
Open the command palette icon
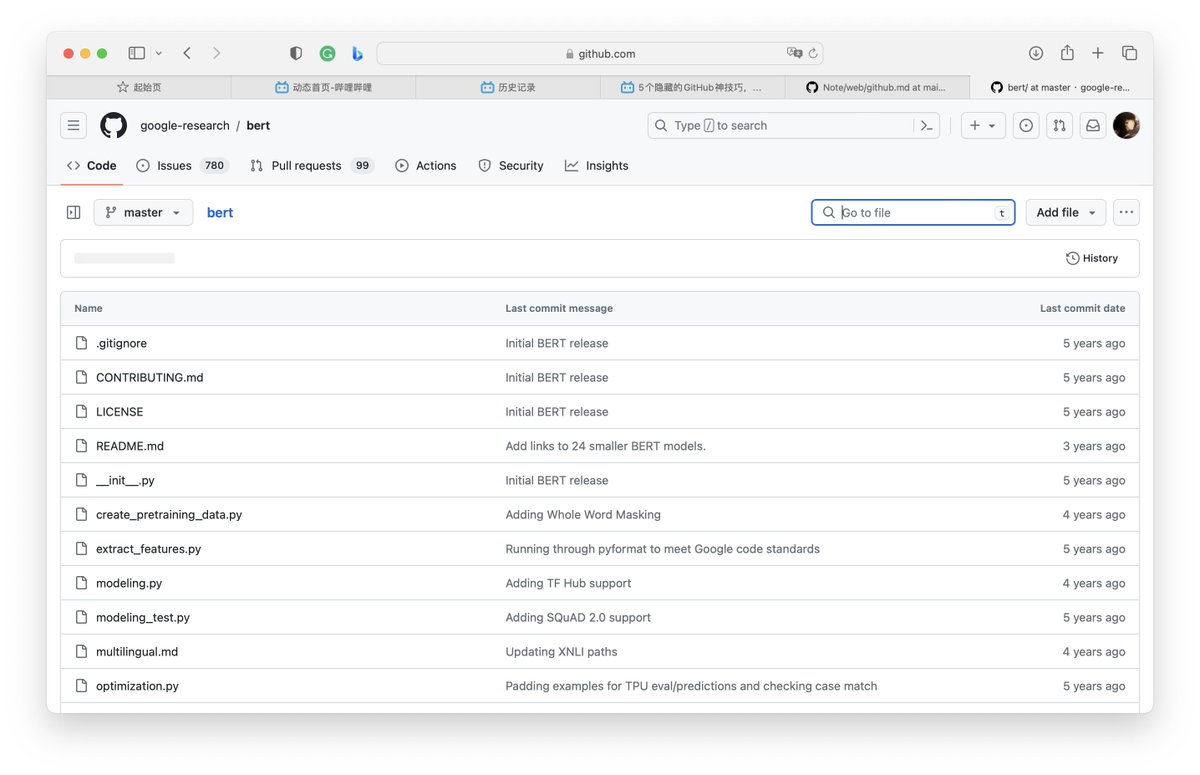click(x=926, y=126)
